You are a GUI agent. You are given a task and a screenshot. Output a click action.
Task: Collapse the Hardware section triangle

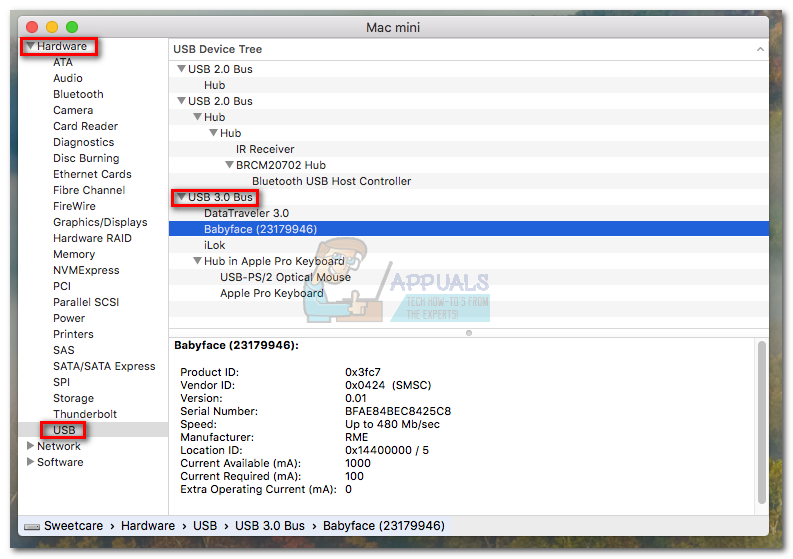pos(30,46)
